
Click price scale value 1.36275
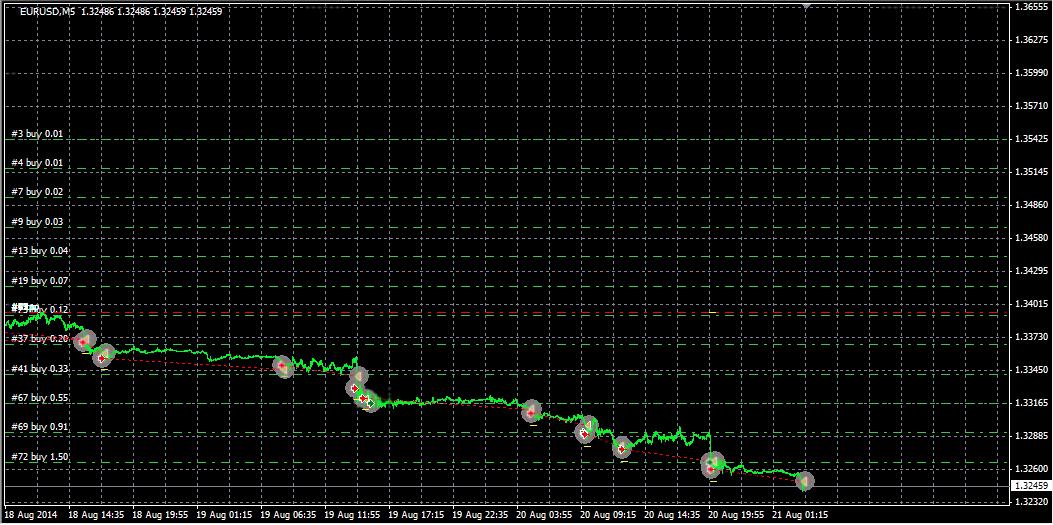(1032, 40)
